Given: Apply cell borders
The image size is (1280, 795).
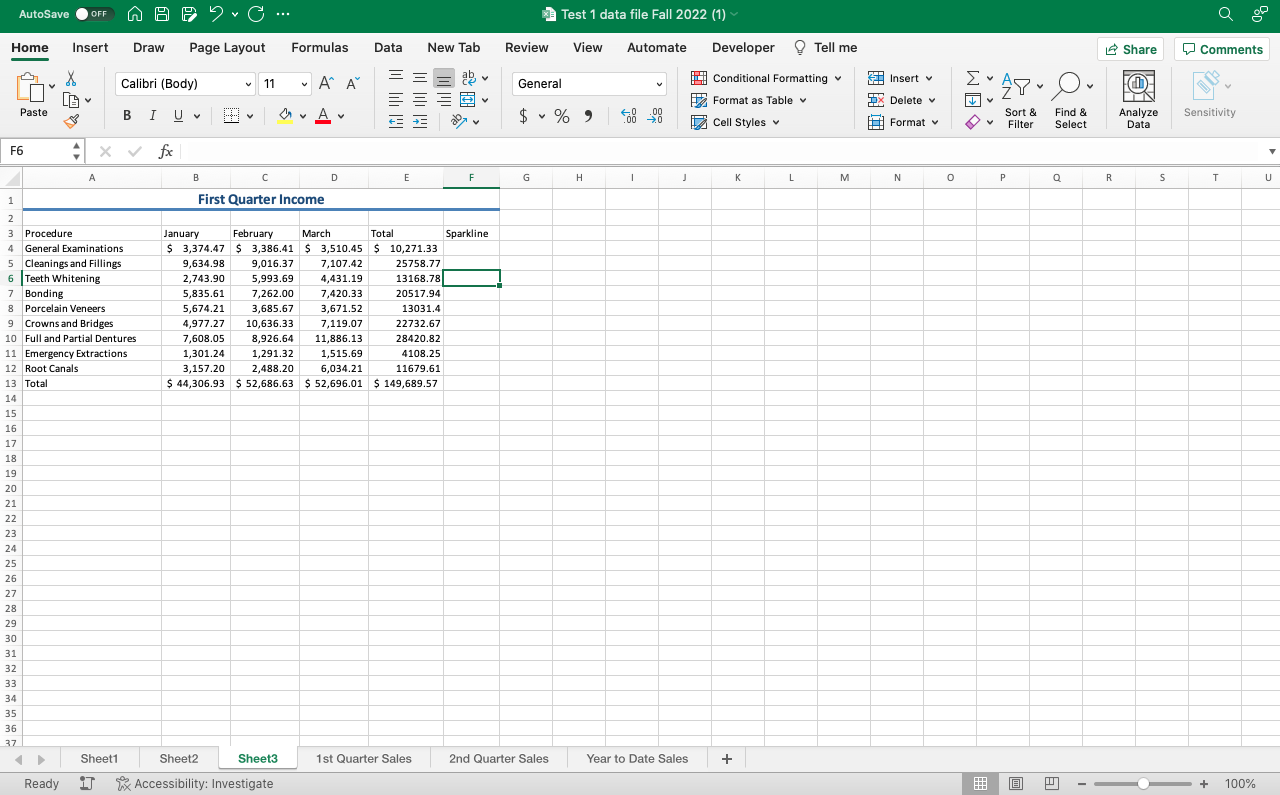Looking at the screenshot, I should click(232, 116).
